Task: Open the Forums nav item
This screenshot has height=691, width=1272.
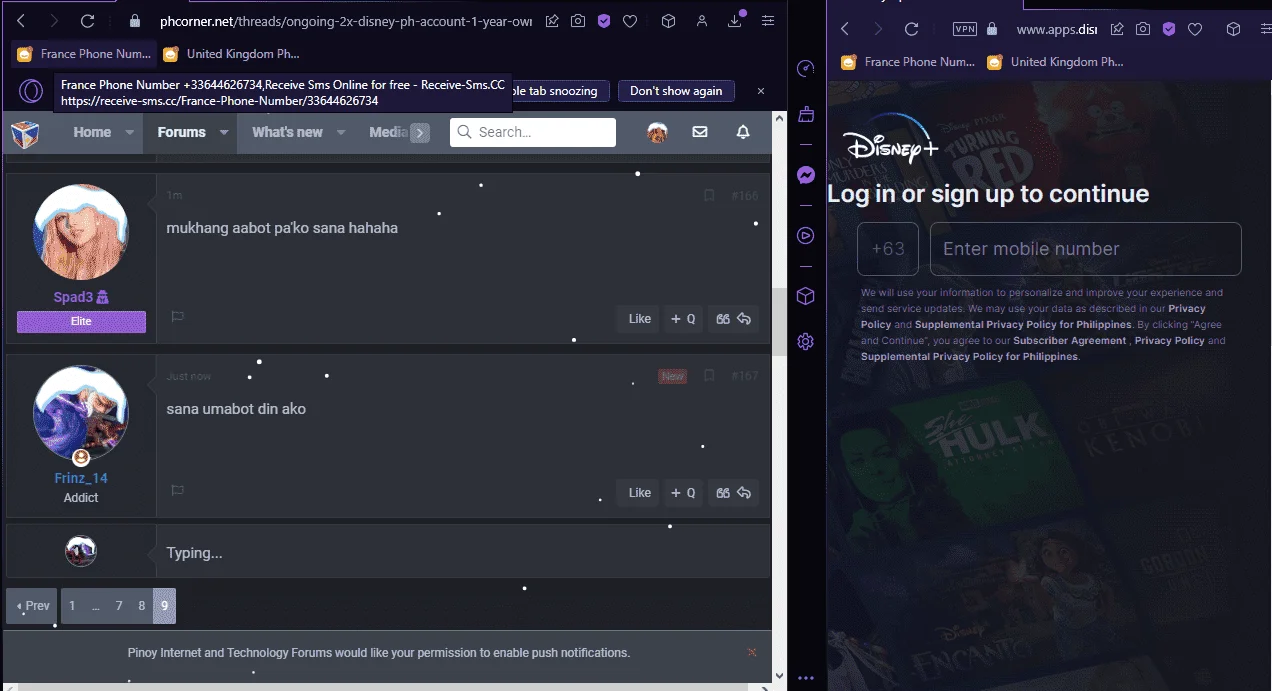Action: tap(181, 132)
